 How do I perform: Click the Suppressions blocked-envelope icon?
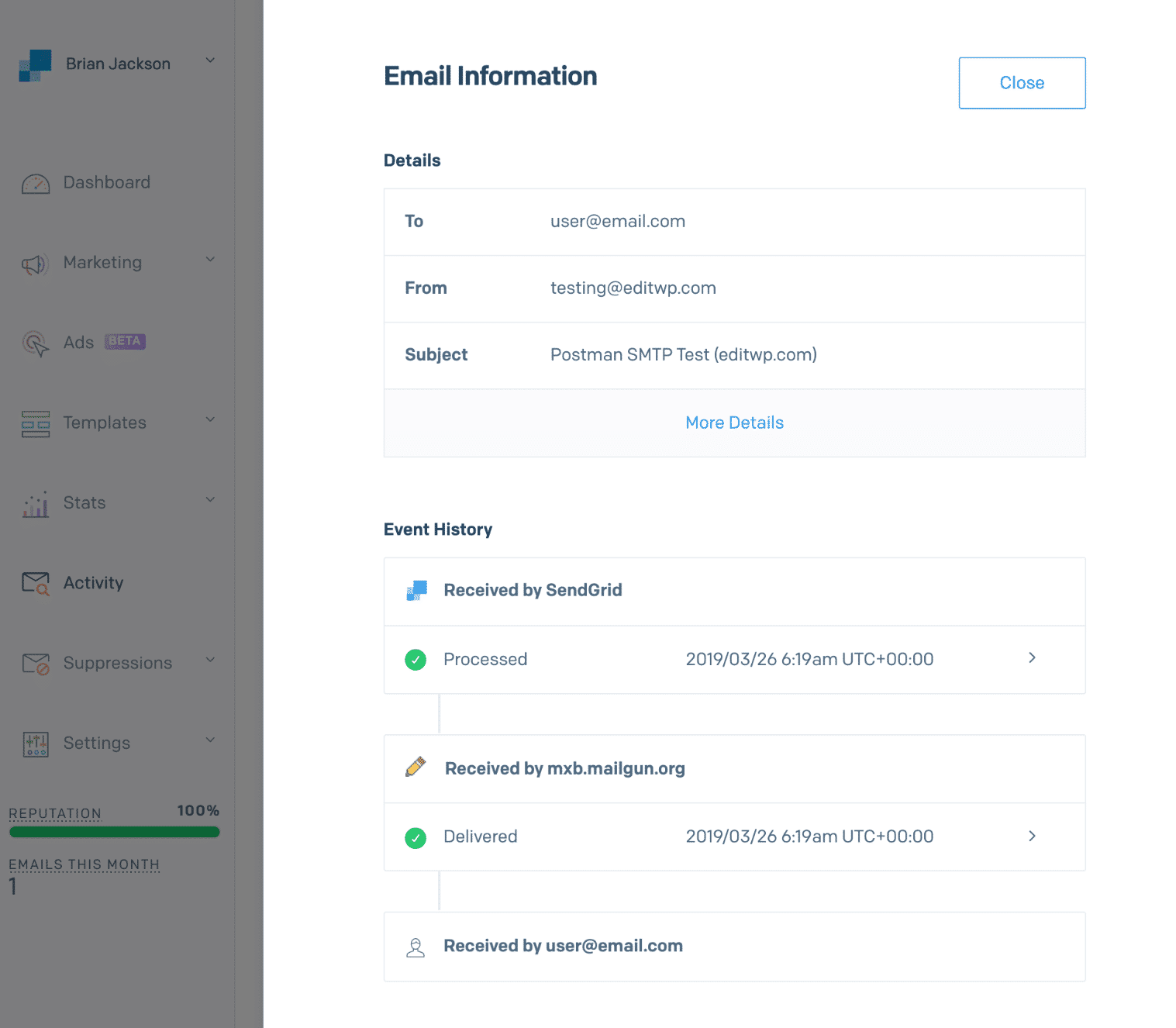[x=35, y=664]
